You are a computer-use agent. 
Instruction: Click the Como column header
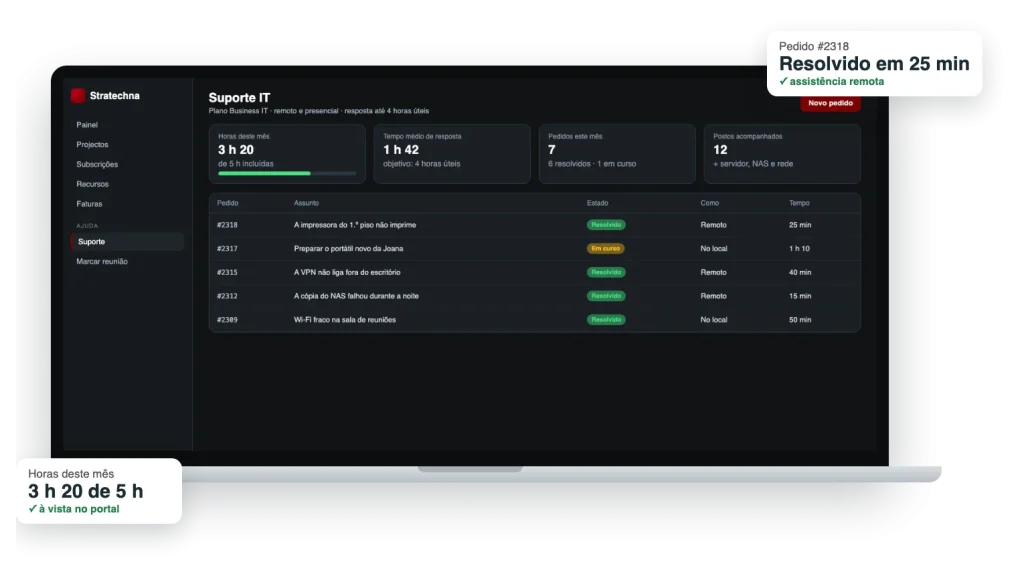pyautogui.click(x=709, y=203)
